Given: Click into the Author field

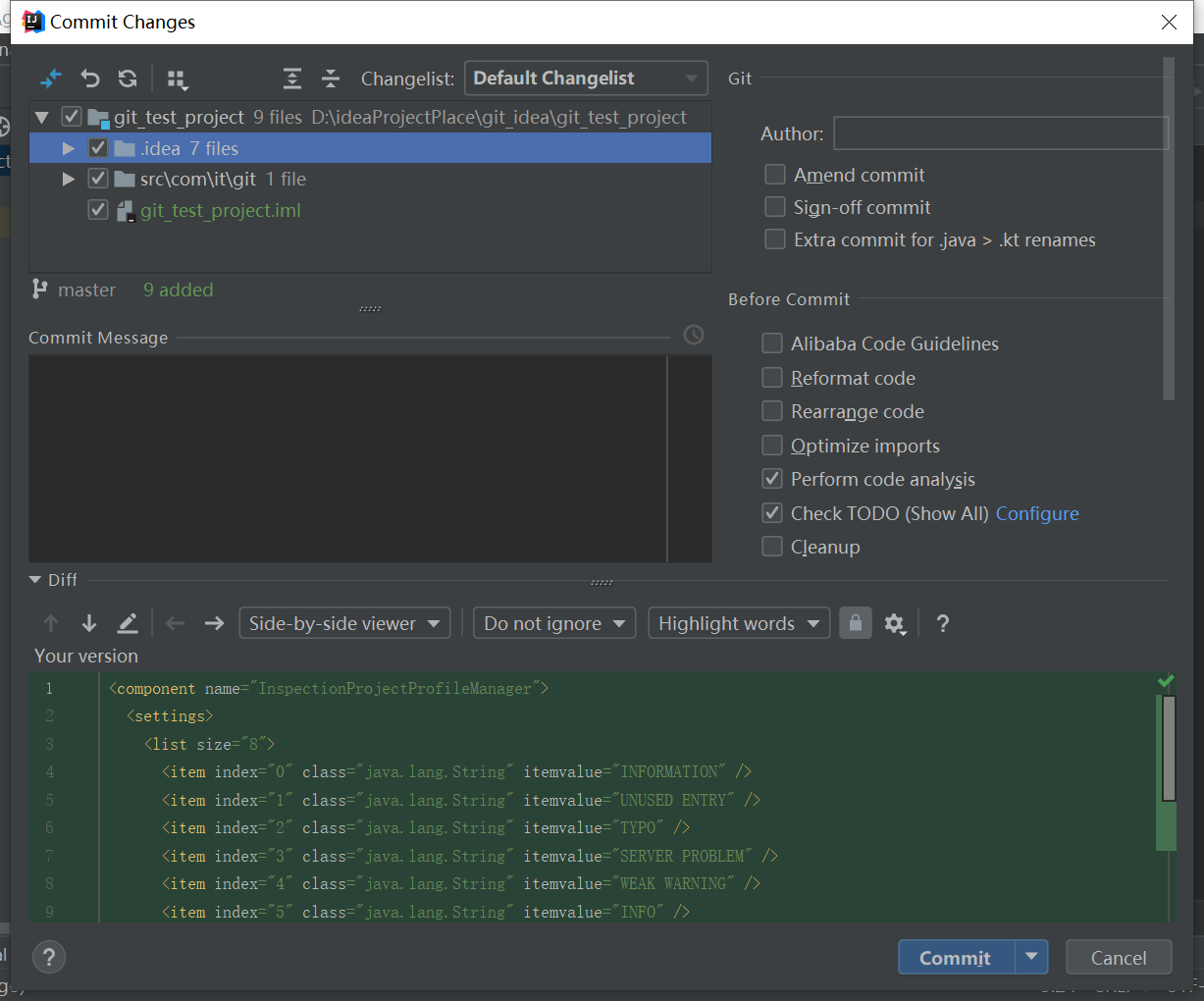Looking at the screenshot, I should click(x=1001, y=133).
